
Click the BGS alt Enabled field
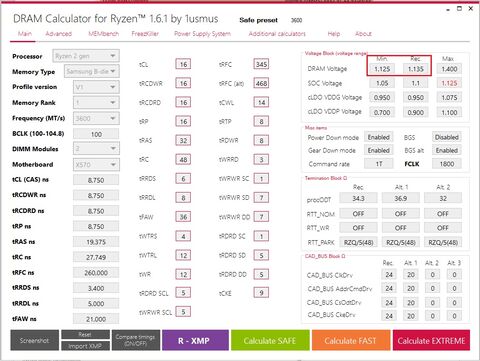click(x=447, y=150)
